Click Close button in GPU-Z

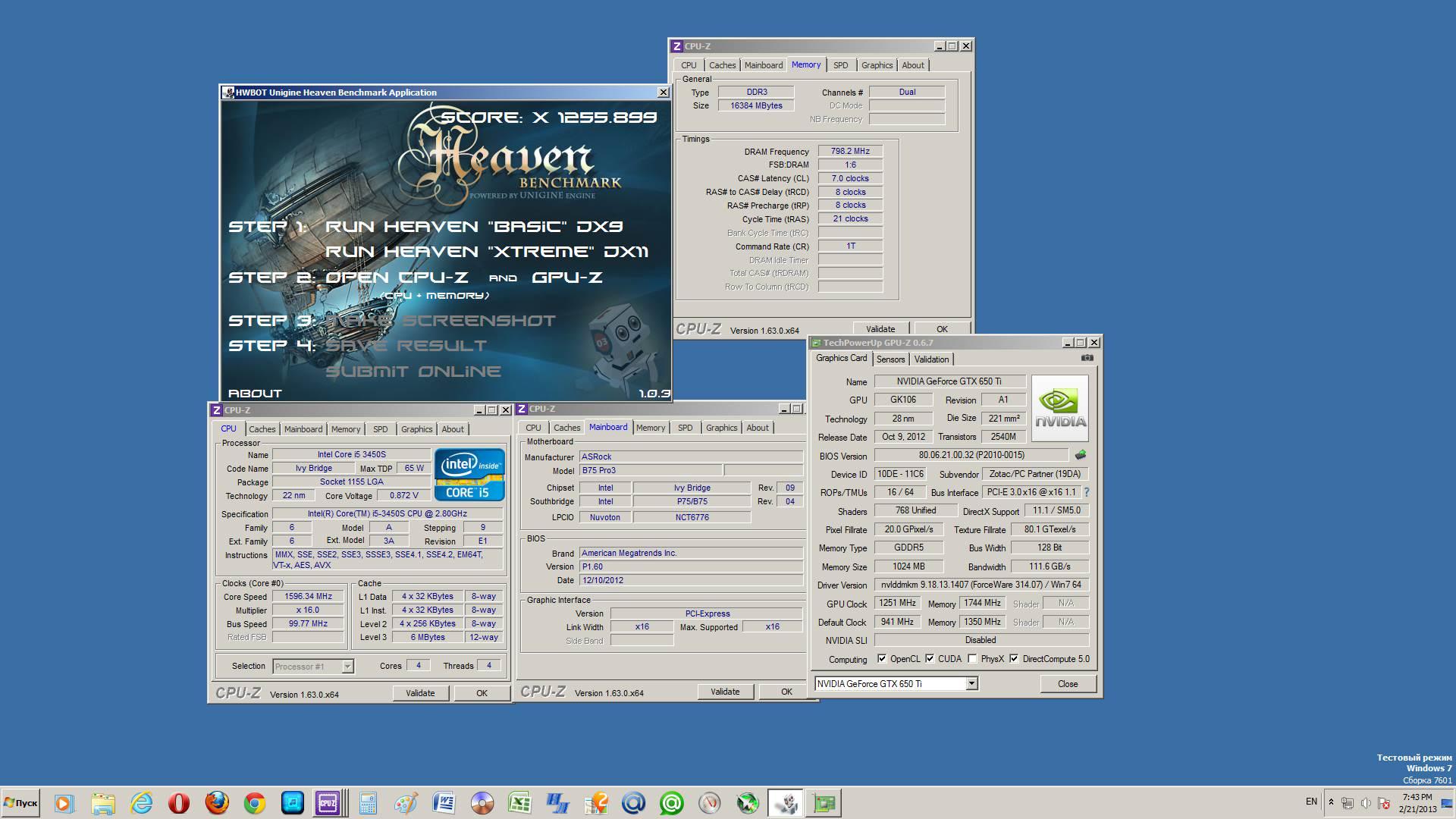coord(1068,684)
